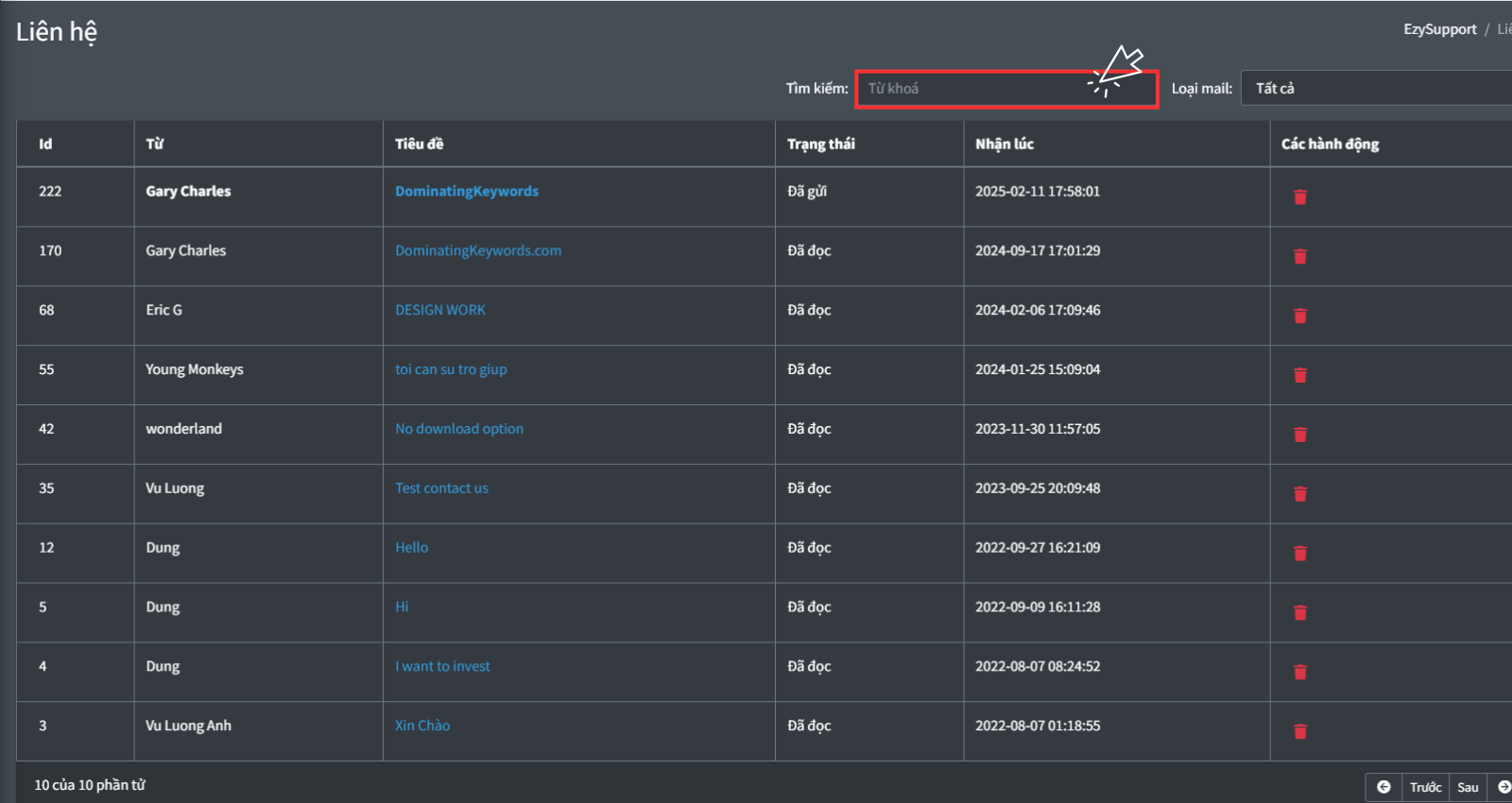The width and height of the screenshot is (1512, 803).
Task: Delete the message with Id 222
Action: point(1300,196)
